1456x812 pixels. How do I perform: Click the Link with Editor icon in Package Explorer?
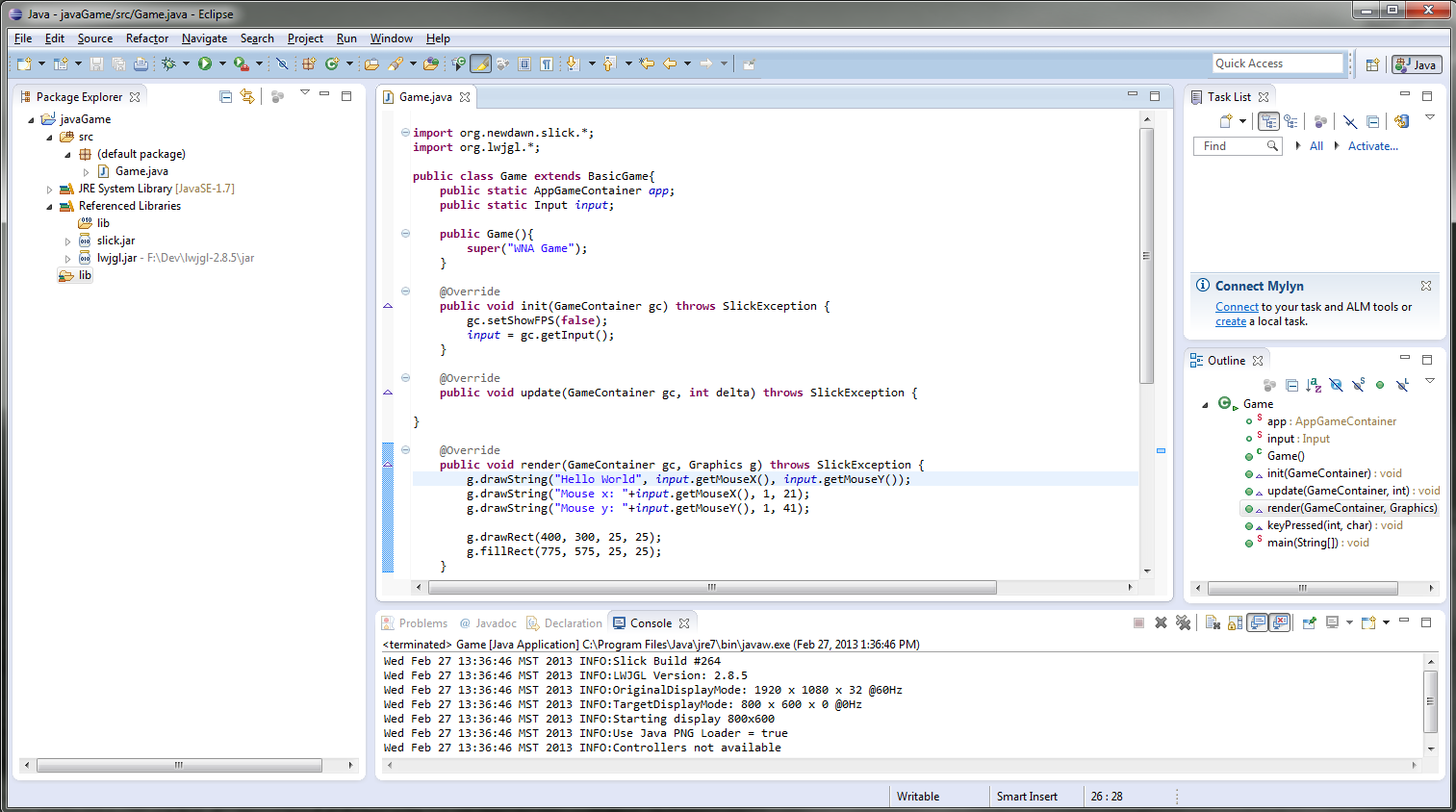pos(248,96)
